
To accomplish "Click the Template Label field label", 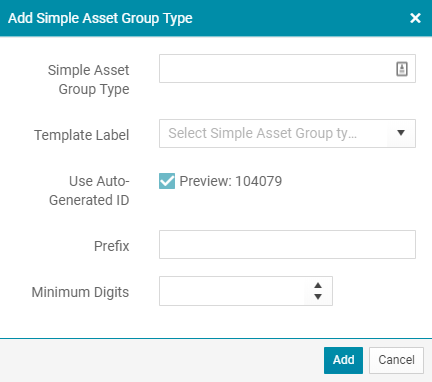I will pyautogui.click(x=82, y=135).
